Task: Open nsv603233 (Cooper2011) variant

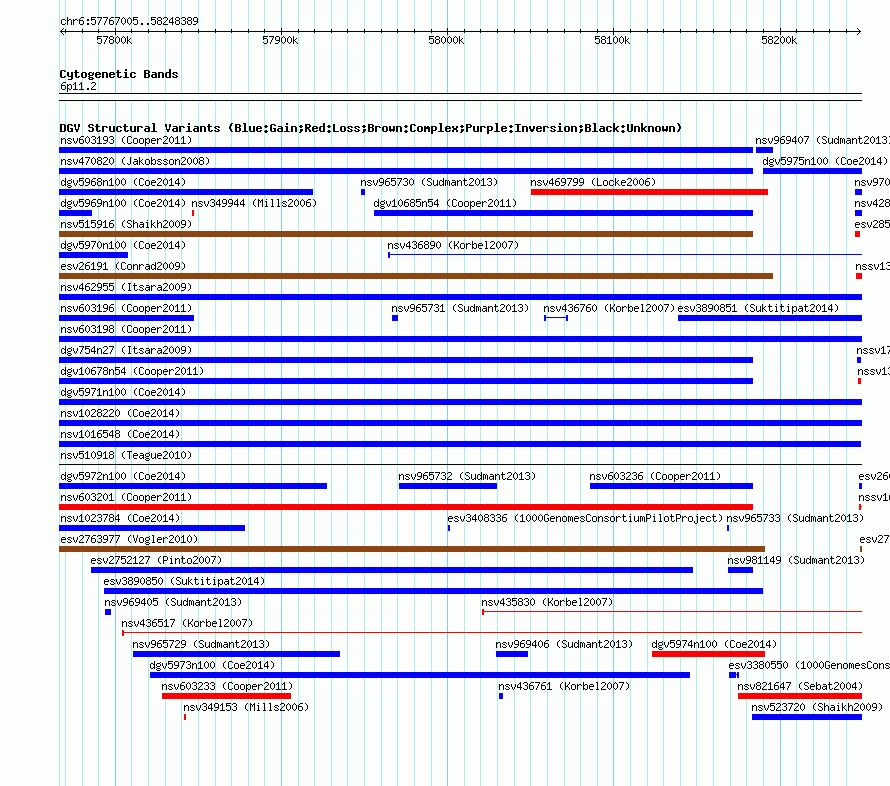Action: 226,696
